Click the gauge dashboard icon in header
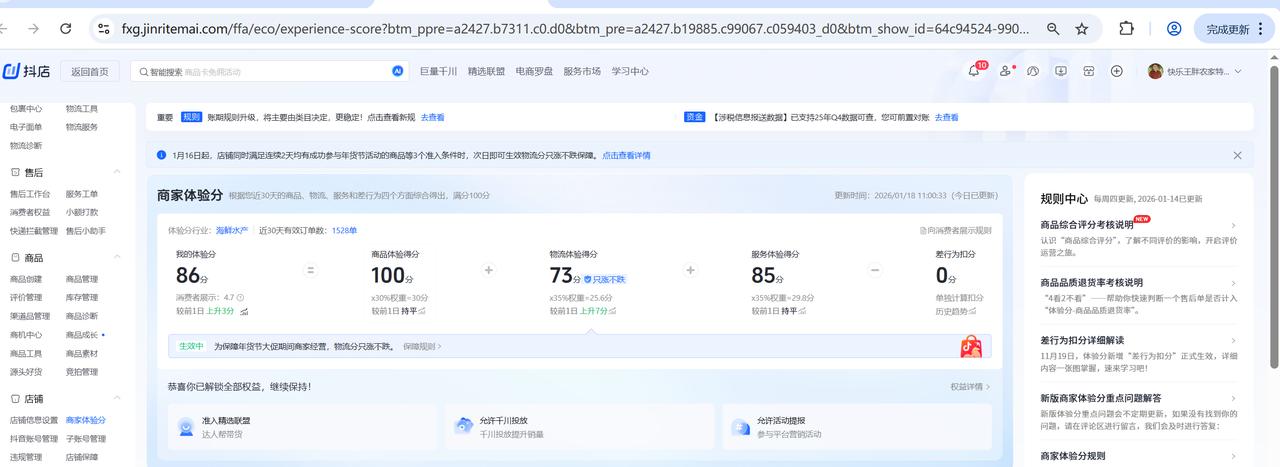 [1033, 71]
